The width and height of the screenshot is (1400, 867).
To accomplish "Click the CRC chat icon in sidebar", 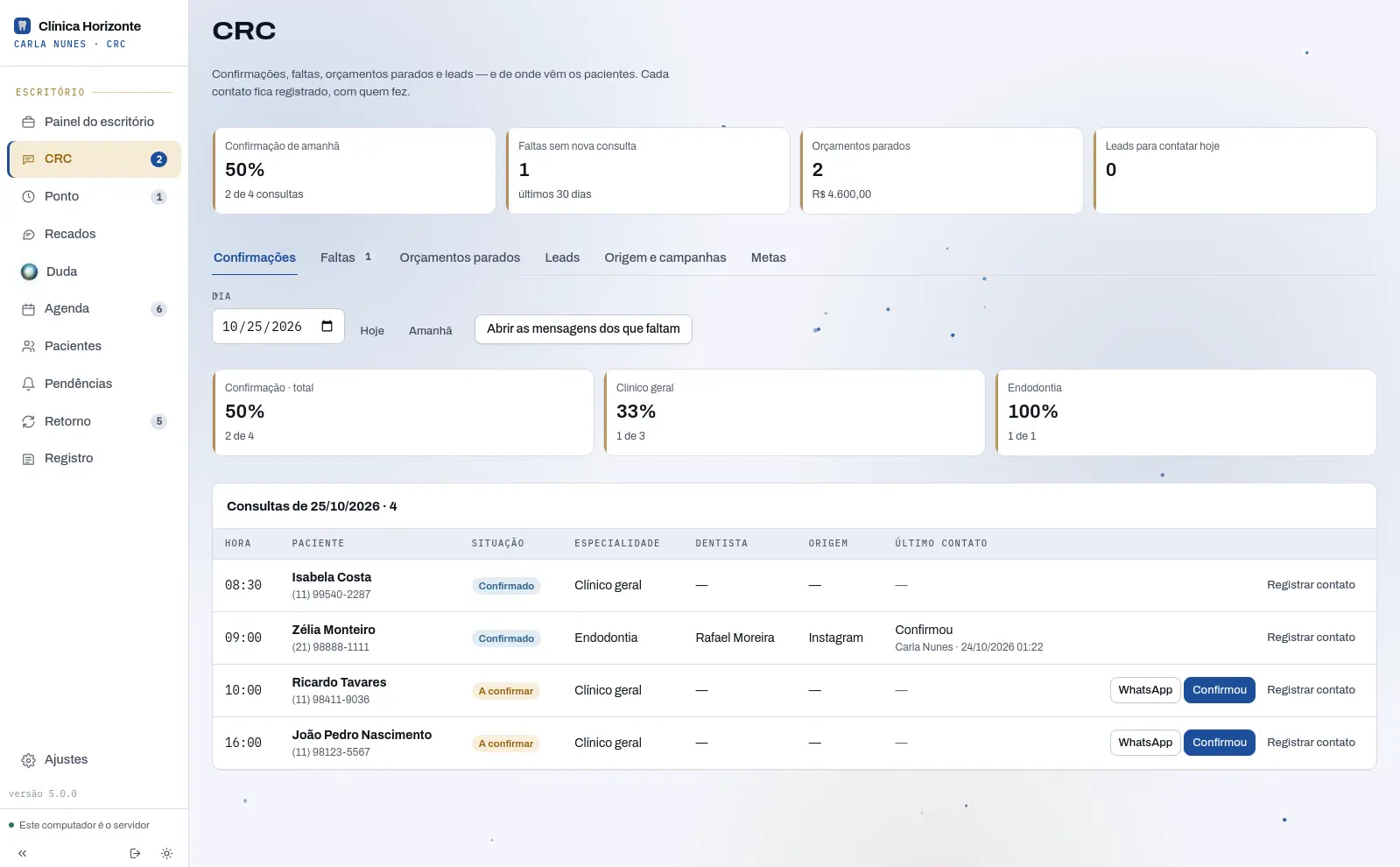I will tap(28, 159).
